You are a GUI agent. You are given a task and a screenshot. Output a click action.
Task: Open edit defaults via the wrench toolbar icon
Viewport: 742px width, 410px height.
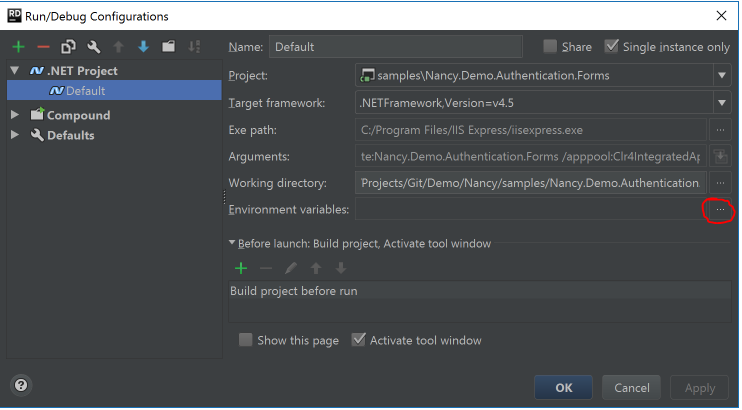93,46
